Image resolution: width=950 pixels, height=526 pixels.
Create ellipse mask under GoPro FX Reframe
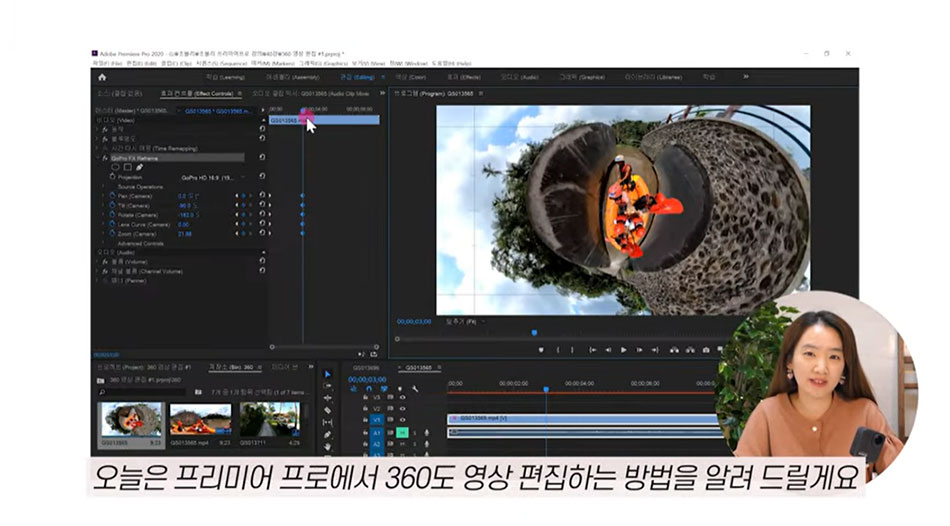click(x=115, y=167)
